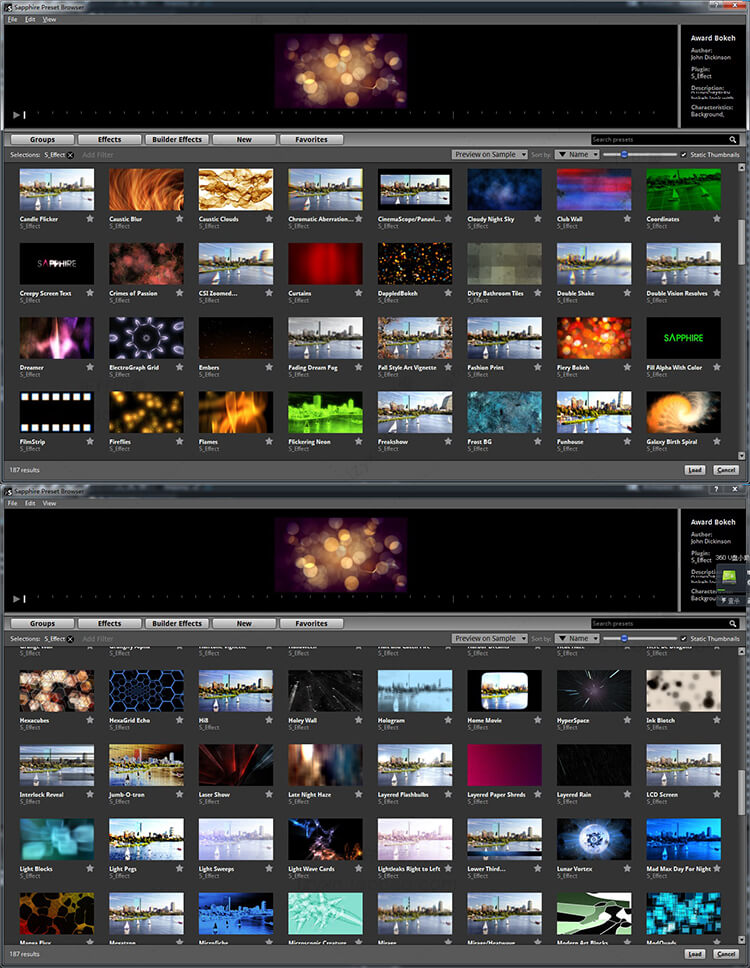Favorite the Candle Flicker preset star

(x=90, y=219)
